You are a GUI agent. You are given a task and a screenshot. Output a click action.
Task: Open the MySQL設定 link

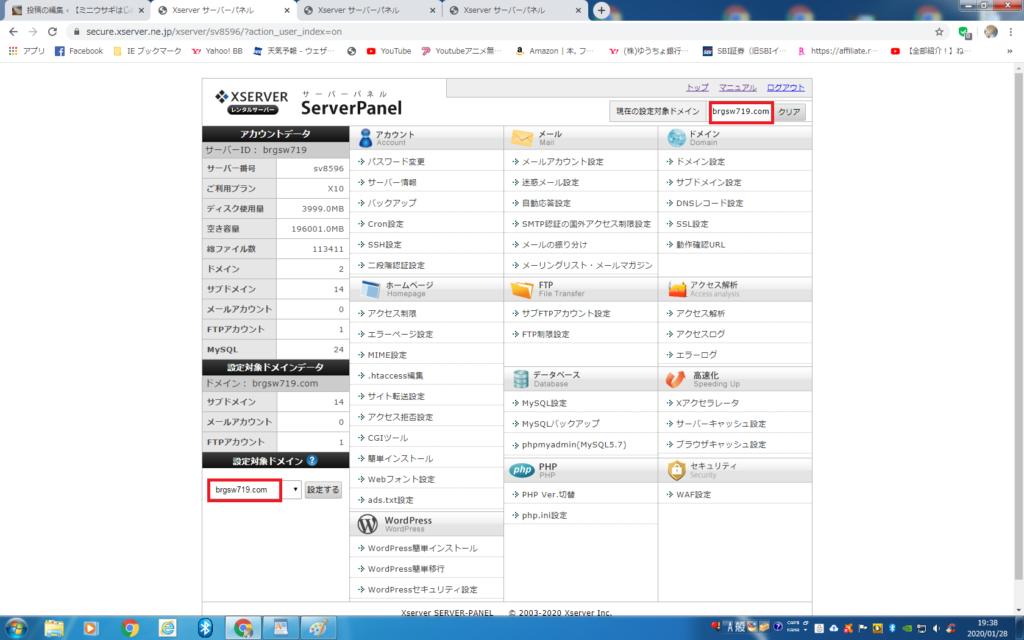544,403
